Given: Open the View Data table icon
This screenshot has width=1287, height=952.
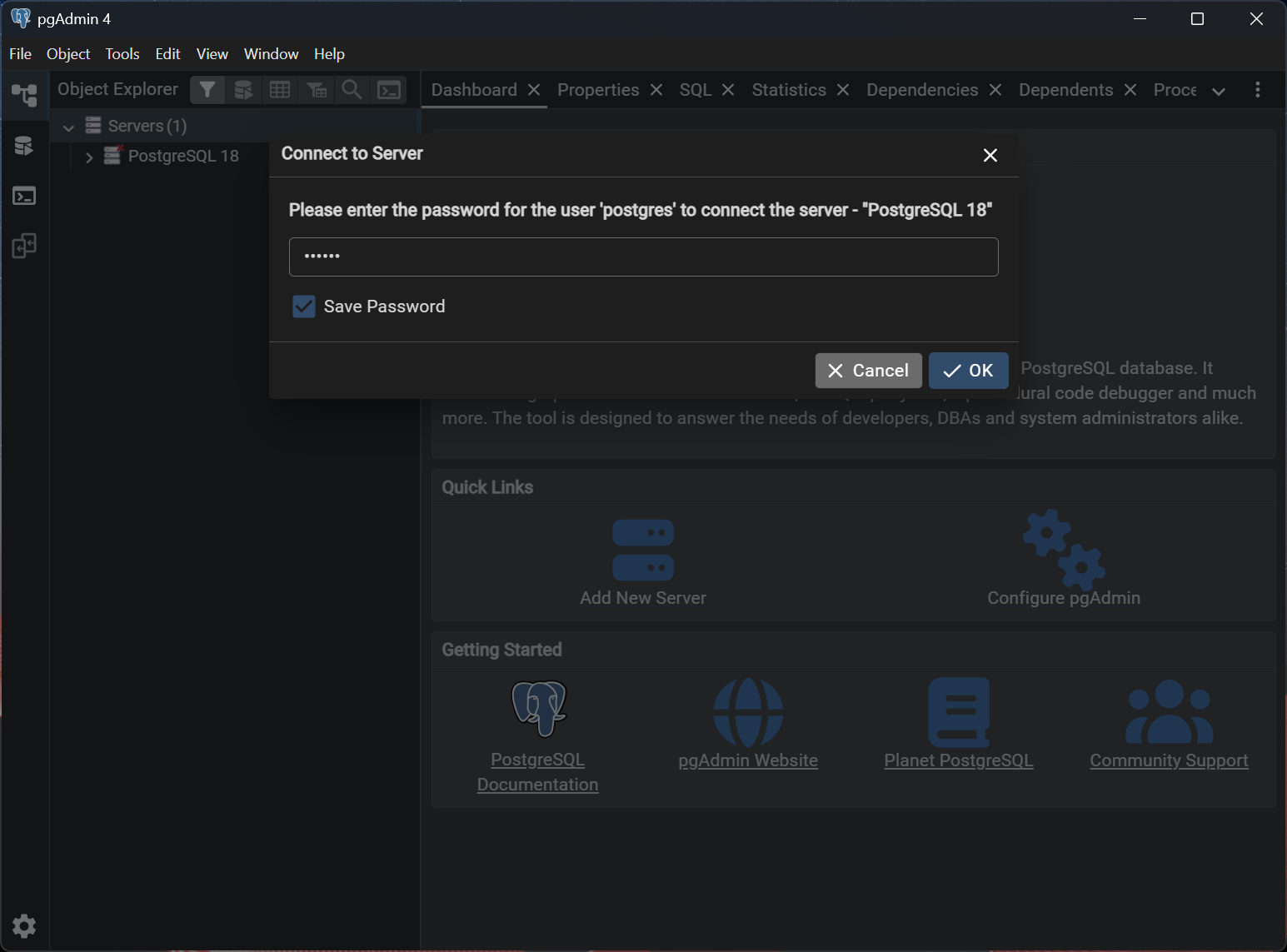Looking at the screenshot, I should point(280,90).
